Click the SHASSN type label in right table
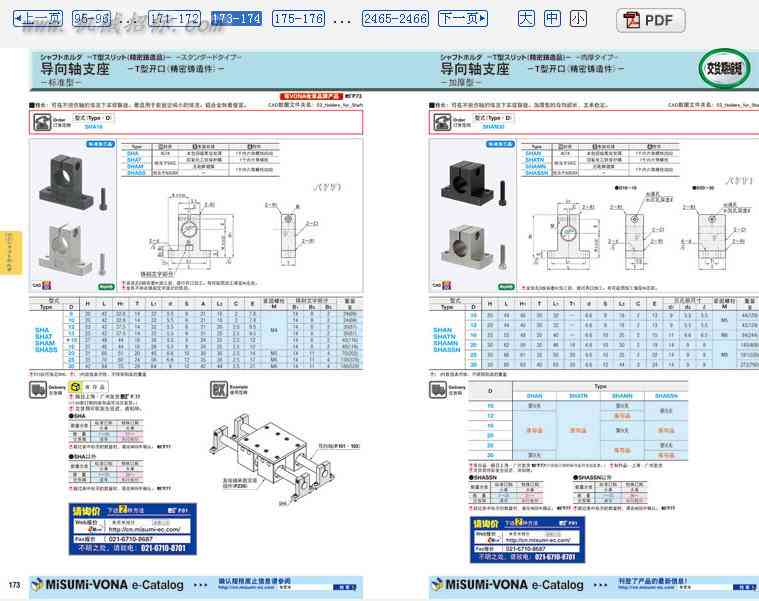Image resolution: width=759 pixels, height=601 pixels. point(447,349)
